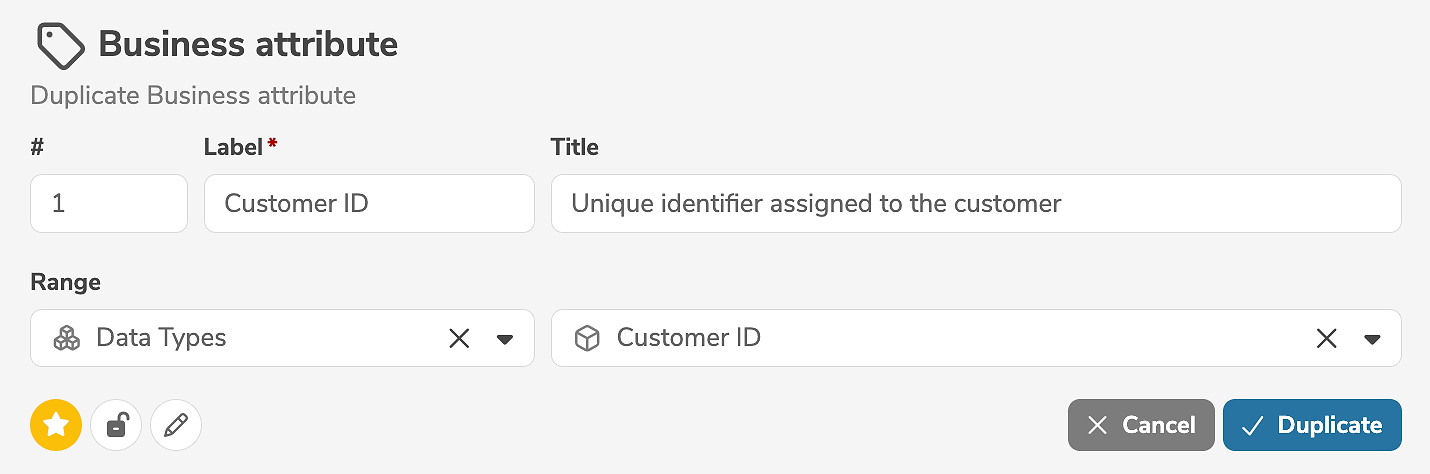This screenshot has width=1430, height=474.
Task: Click the stacked cubes icon in Data Types
Action: tap(67, 338)
